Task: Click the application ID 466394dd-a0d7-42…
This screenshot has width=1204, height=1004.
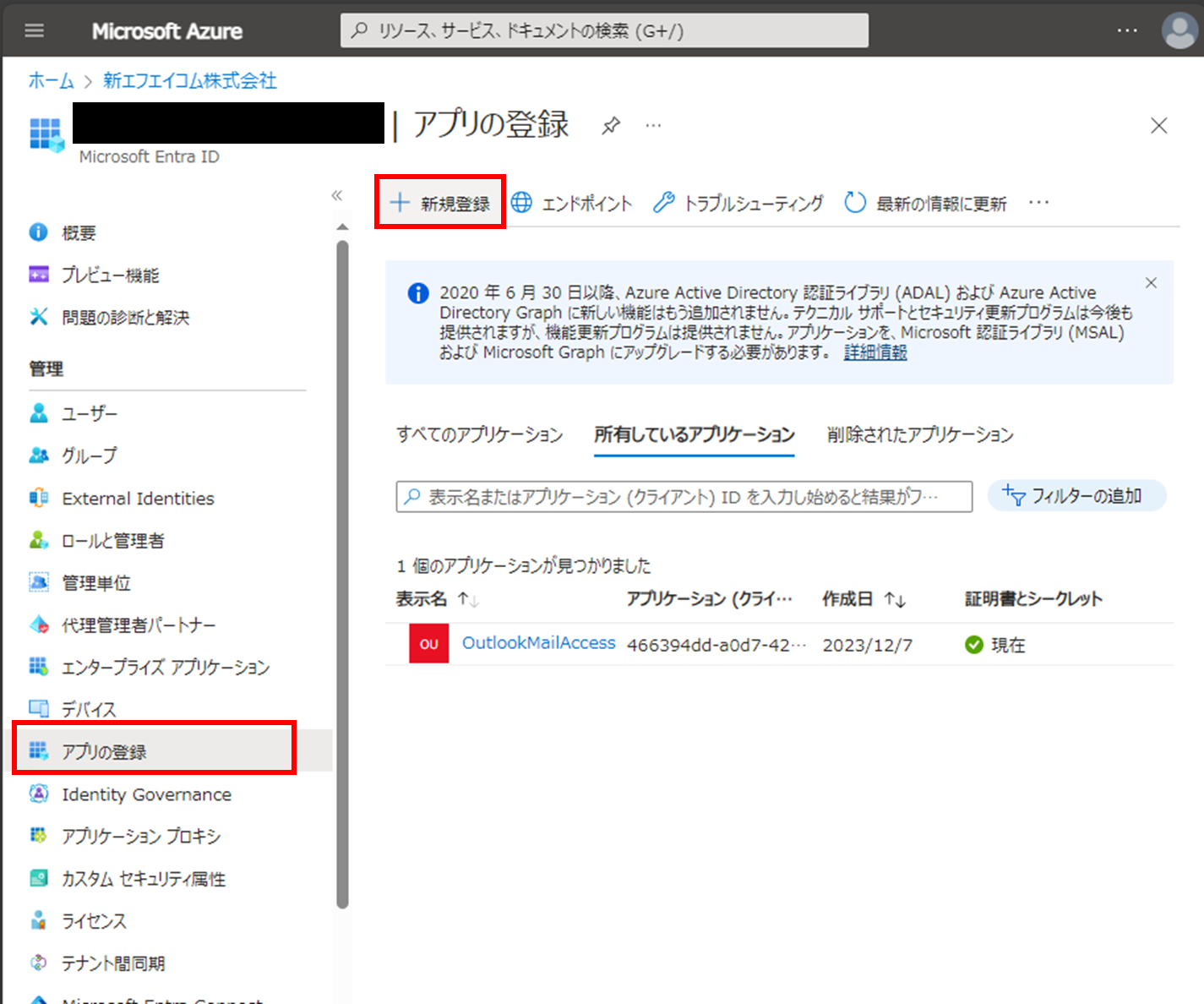Action: click(x=716, y=645)
